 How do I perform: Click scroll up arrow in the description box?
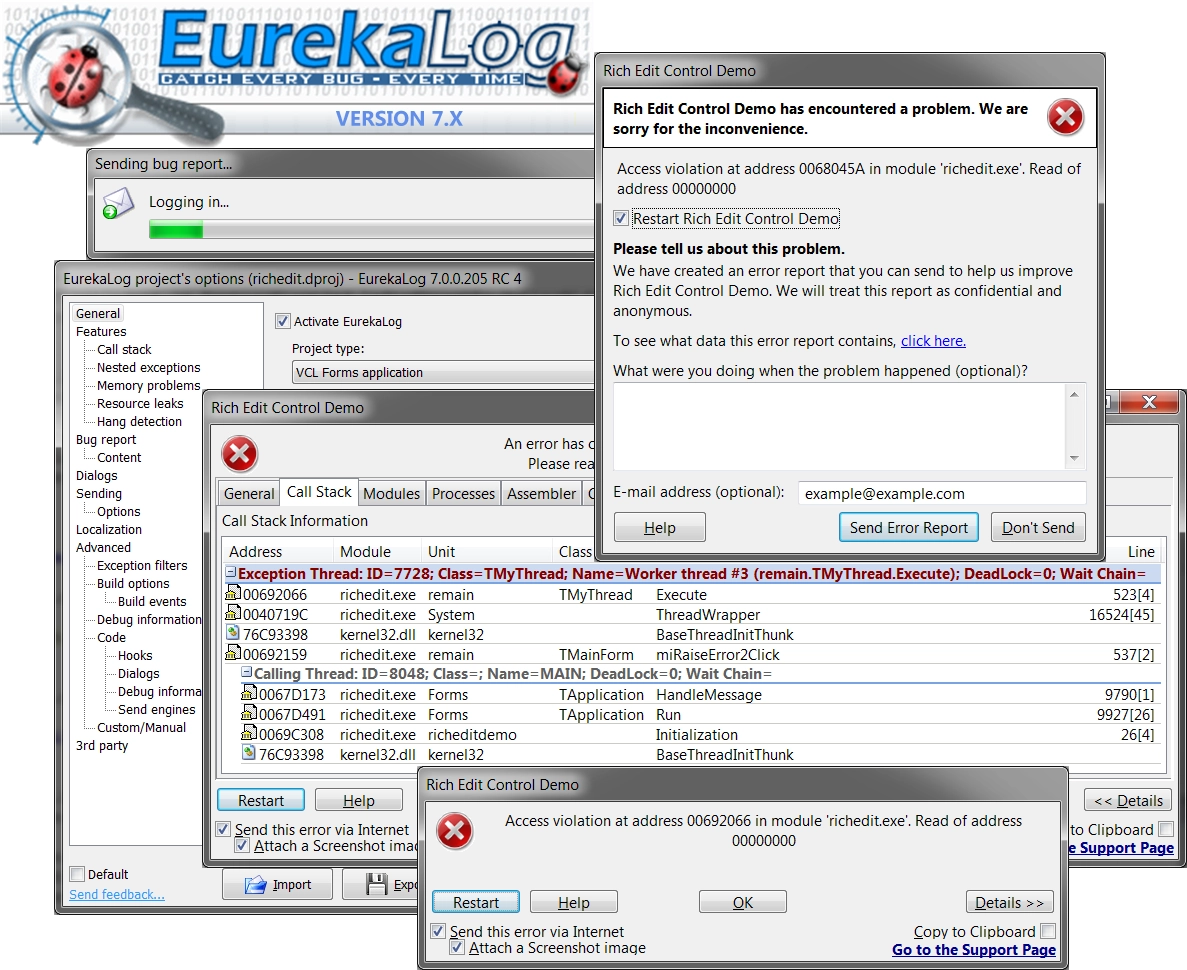point(1073,395)
